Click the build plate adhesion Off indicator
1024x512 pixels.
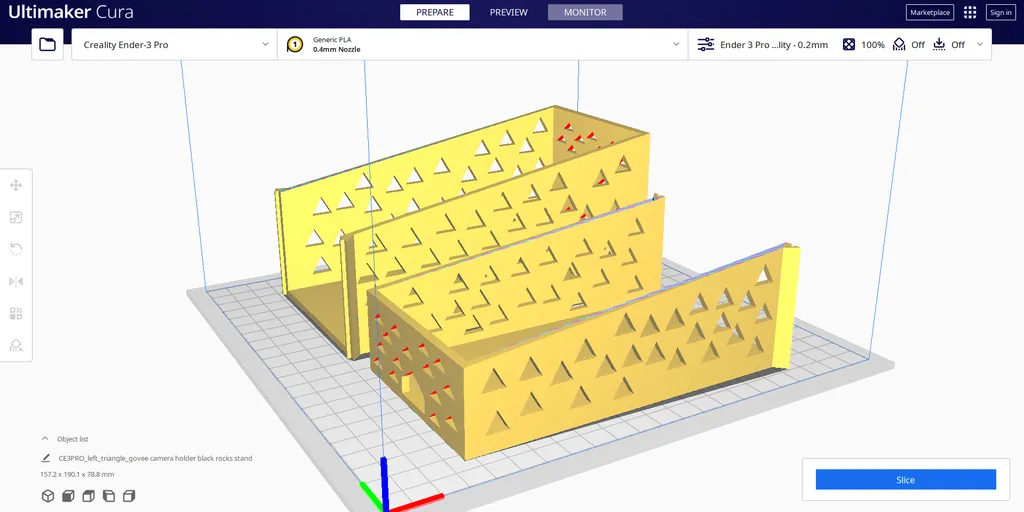[x=949, y=45]
